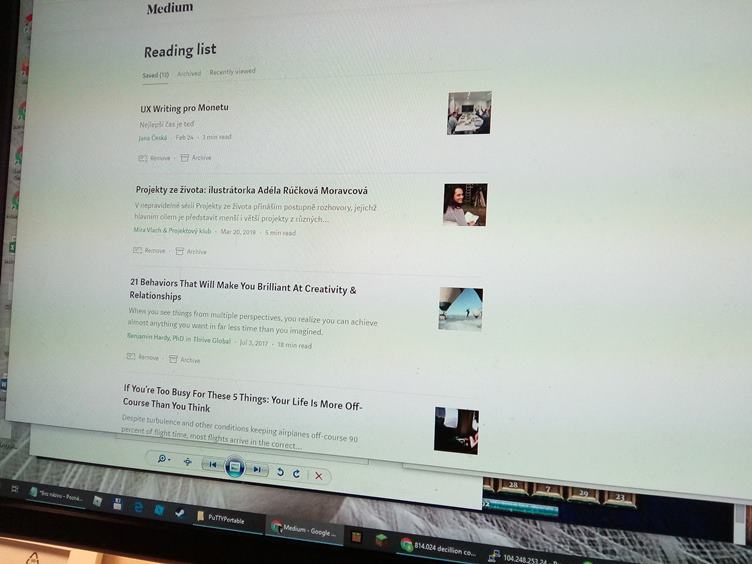Rotate image counterclockwise in Photo Viewer
The image size is (752, 564).
point(280,472)
